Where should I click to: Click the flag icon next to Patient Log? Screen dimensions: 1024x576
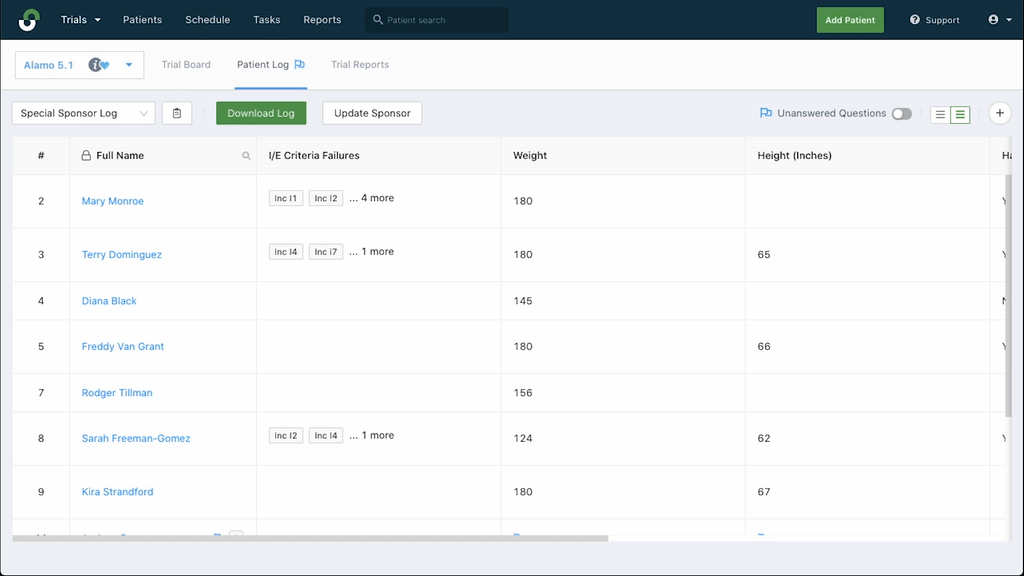pos(299,64)
